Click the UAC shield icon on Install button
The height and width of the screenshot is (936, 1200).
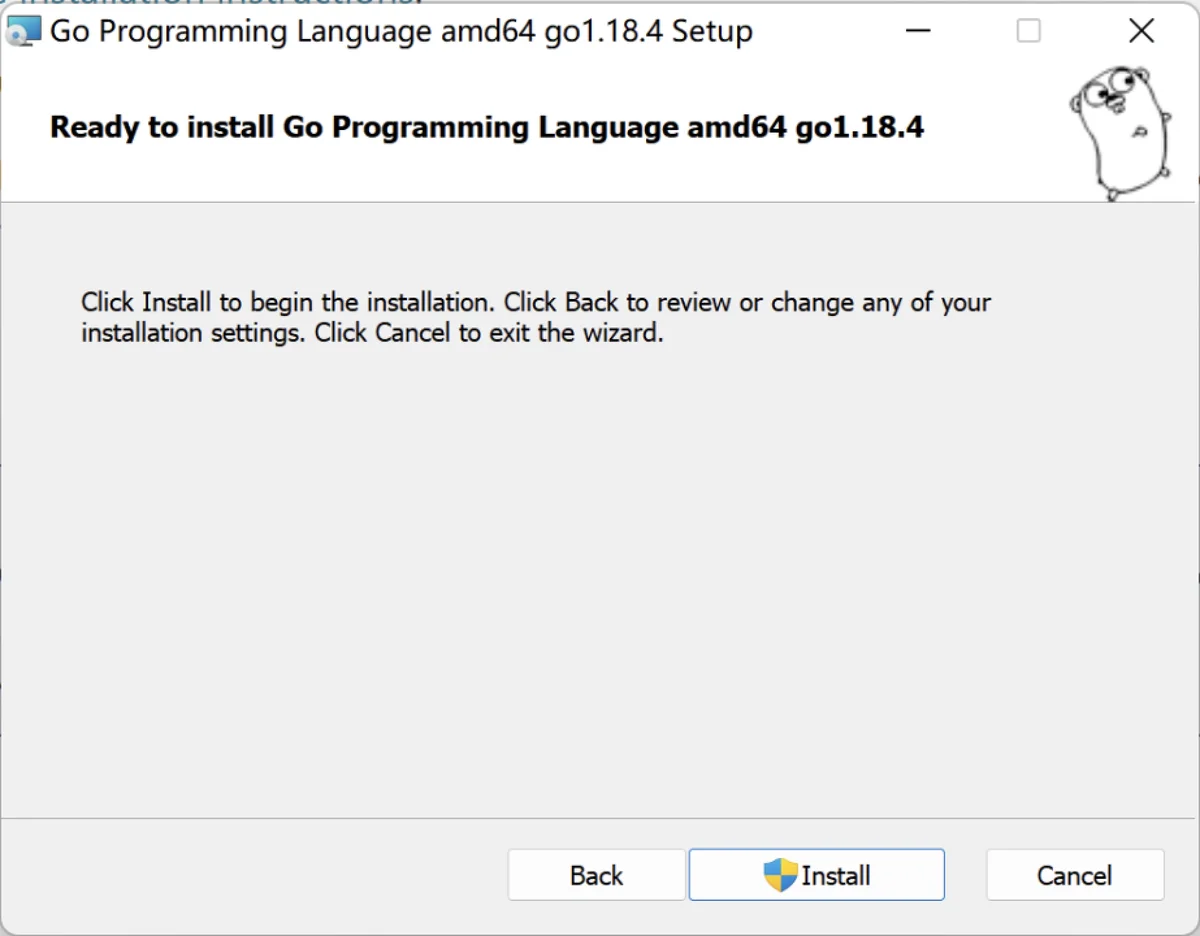tap(780, 875)
